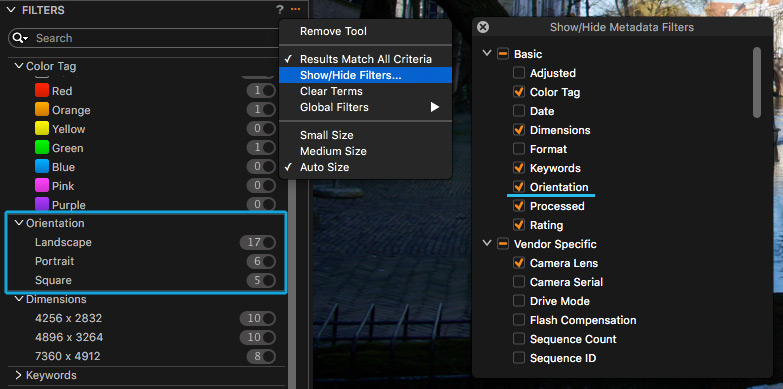Enable the Drive Mode checkbox
Image resolution: width=783 pixels, height=389 pixels.
pos(519,301)
